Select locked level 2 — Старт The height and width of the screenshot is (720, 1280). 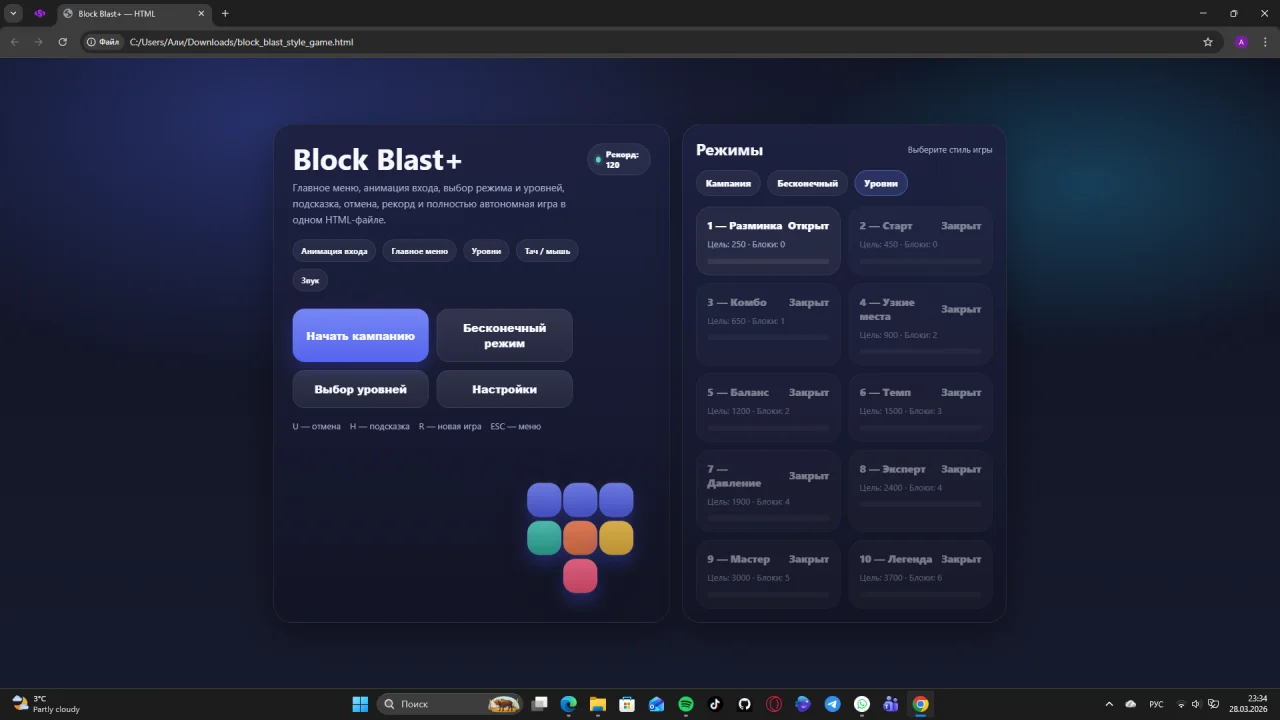920,241
